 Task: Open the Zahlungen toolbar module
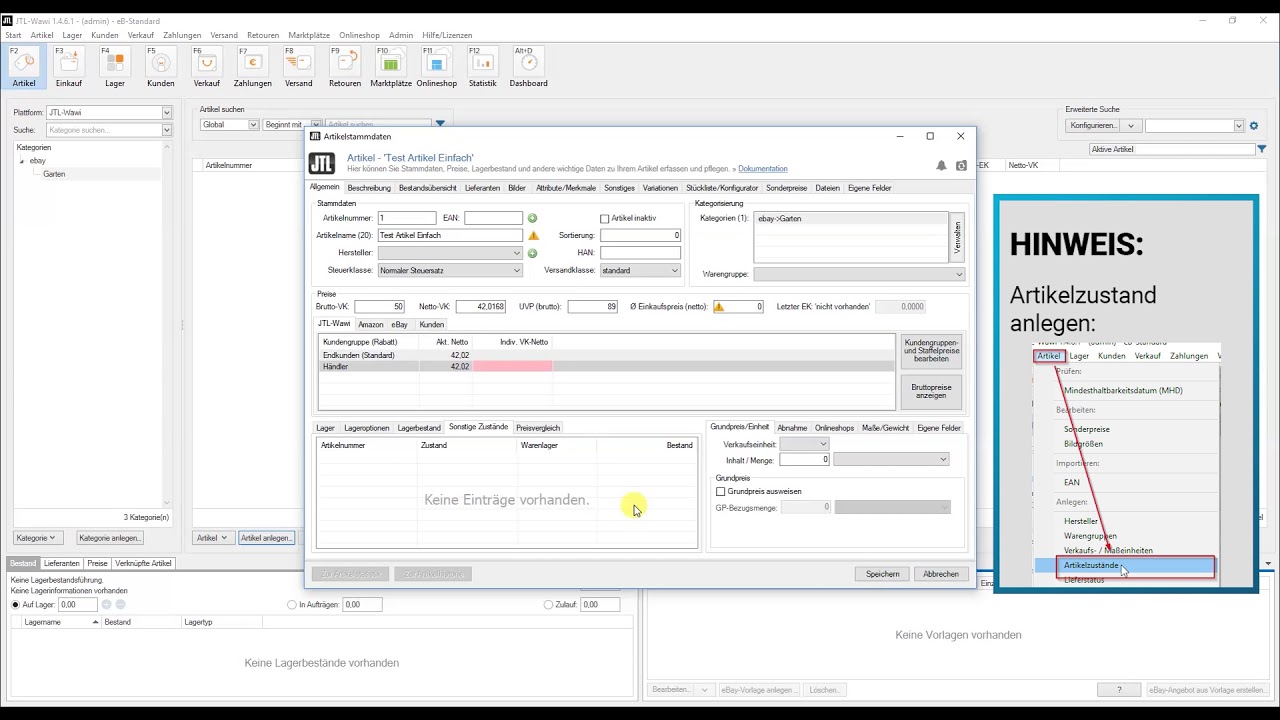coord(253,68)
